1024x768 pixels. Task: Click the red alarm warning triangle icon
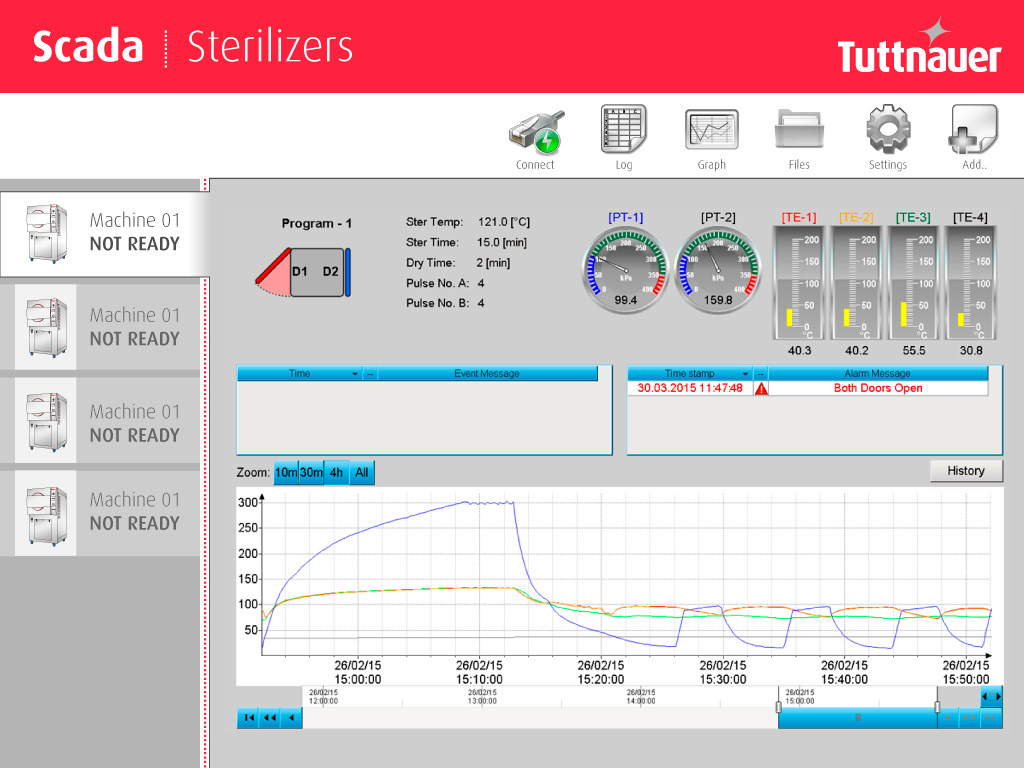pyautogui.click(x=761, y=389)
